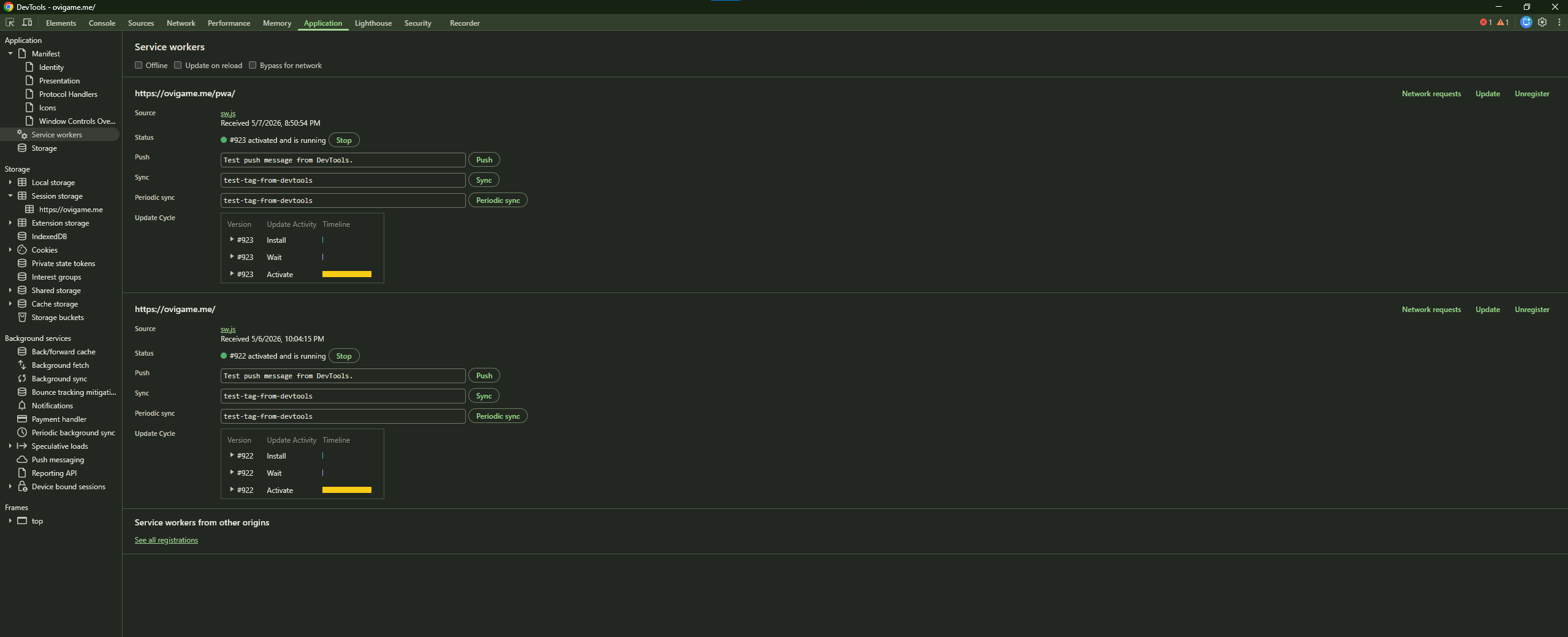The width and height of the screenshot is (1568, 637).
Task: Expand the Extension storage node
Action: [x=10, y=223]
